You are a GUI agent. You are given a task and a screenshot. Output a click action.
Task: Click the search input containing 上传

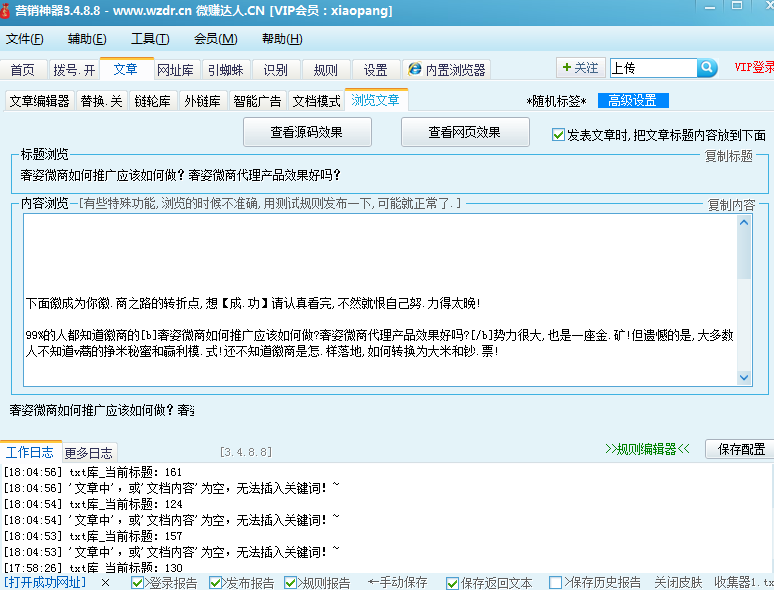[x=654, y=68]
